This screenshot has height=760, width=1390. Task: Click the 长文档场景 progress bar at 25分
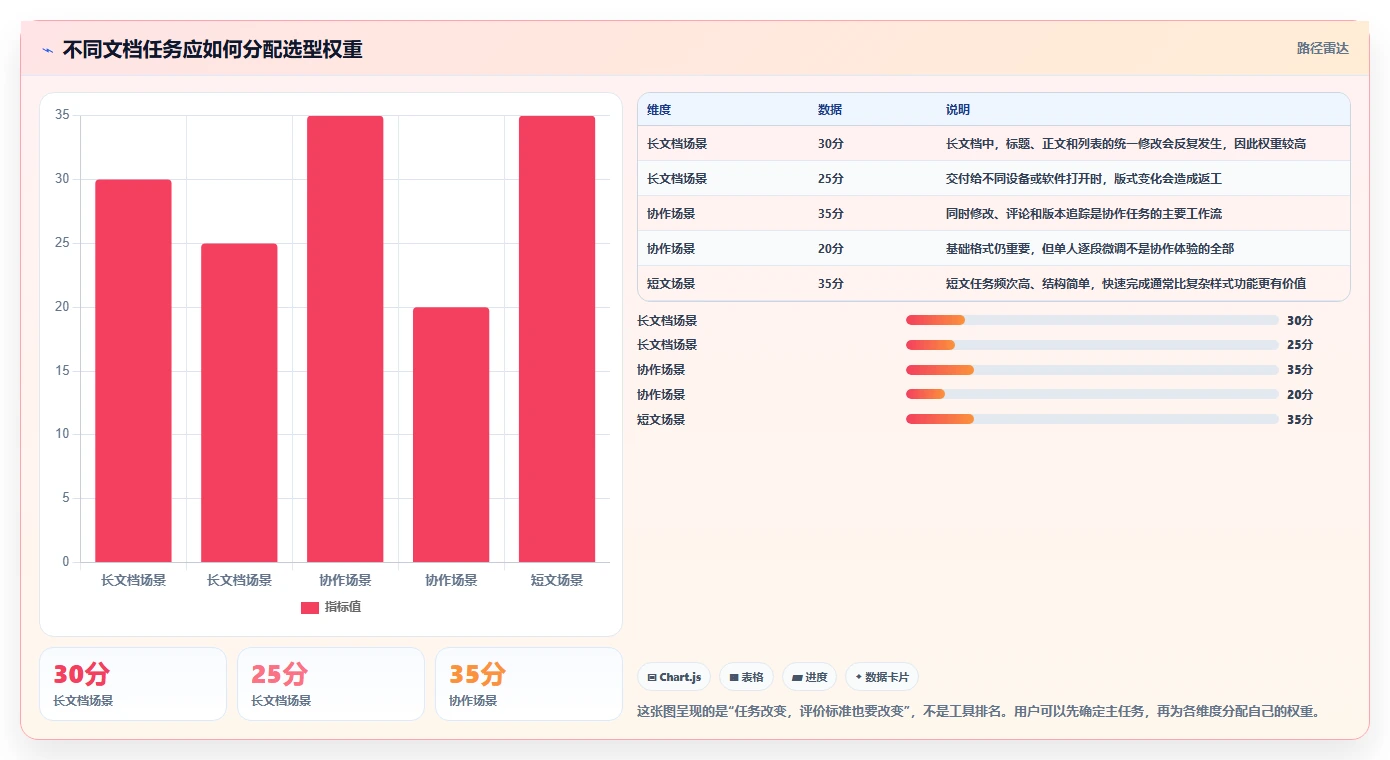click(x=1092, y=345)
